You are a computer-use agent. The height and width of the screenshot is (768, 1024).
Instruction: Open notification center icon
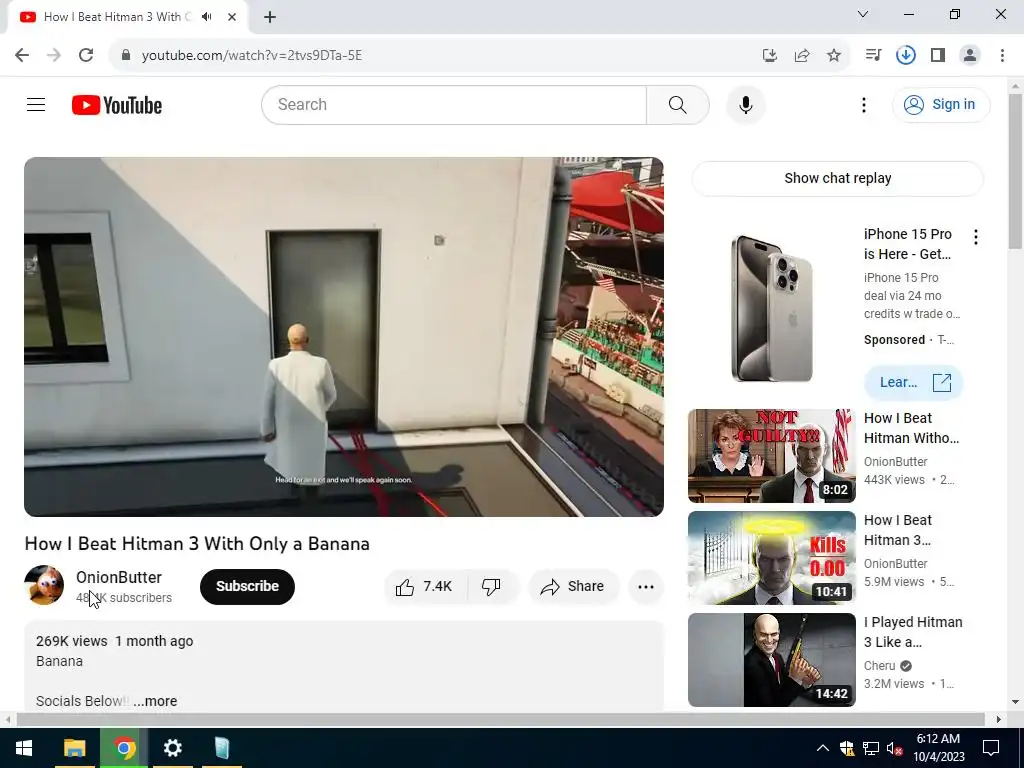pyautogui.click(x=991, y=748)
